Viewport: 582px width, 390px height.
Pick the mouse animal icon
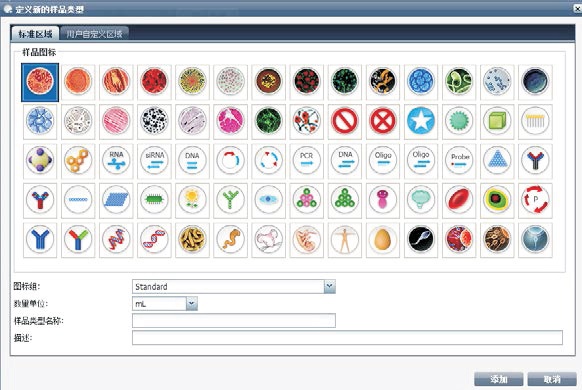point(268,240)
